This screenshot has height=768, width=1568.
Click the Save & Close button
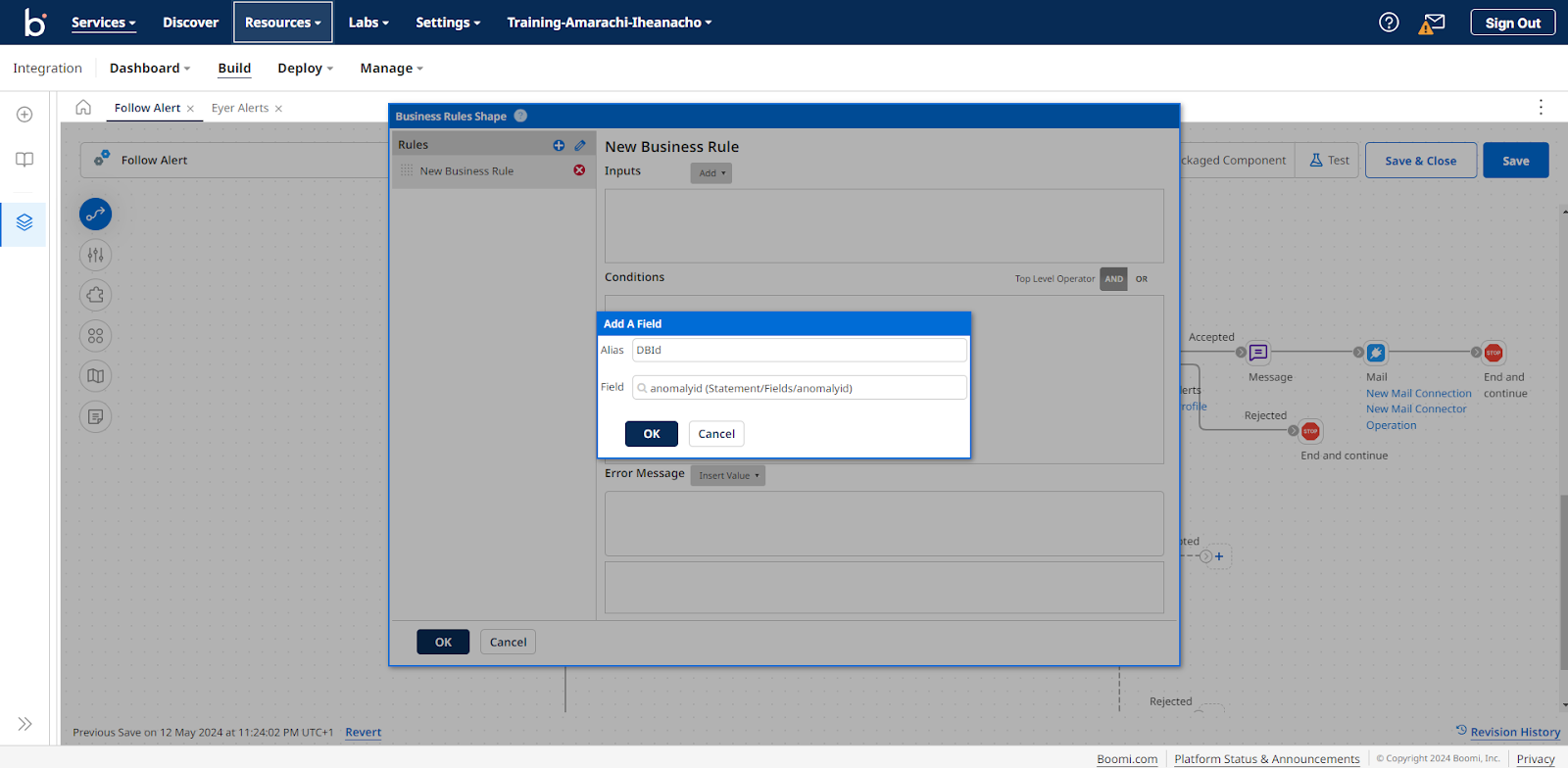click(x=1421, y=161)
